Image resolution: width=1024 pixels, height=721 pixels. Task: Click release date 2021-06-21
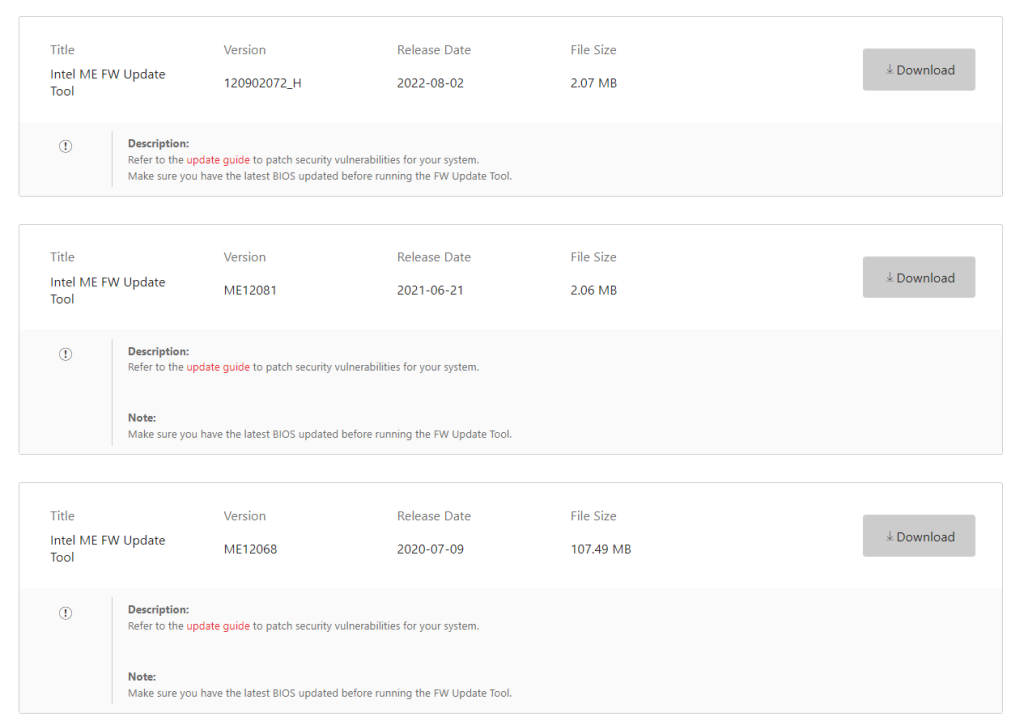(x=430, y=291)
